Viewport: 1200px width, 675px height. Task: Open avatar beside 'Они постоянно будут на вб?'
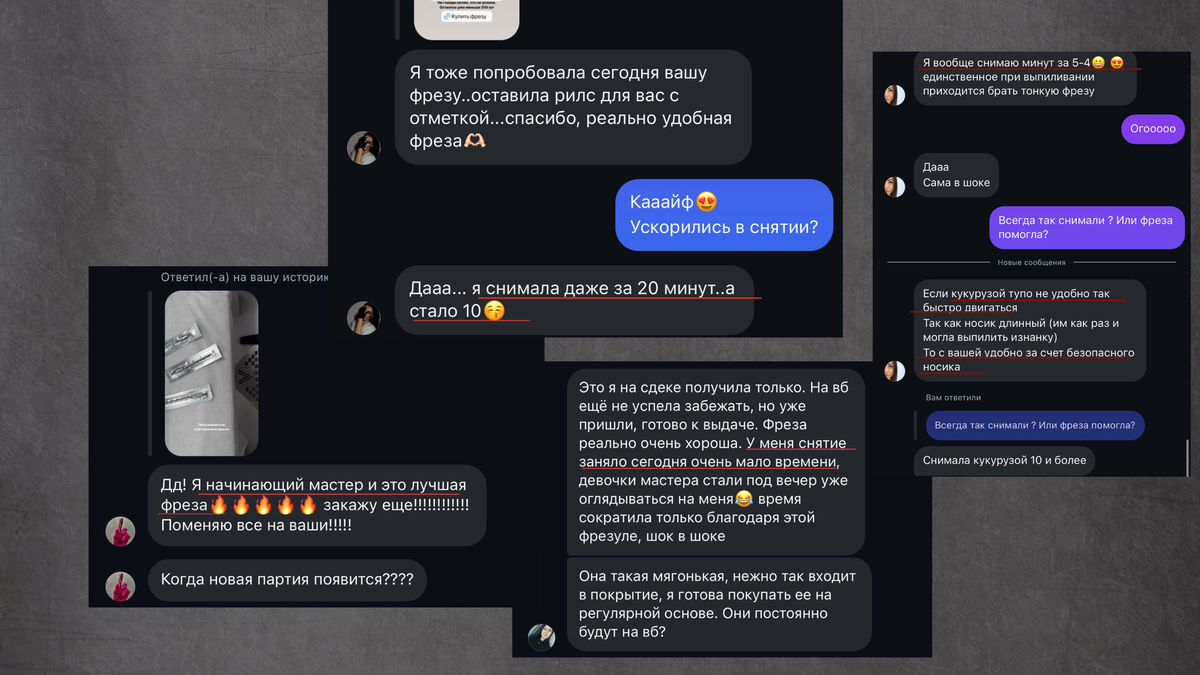pos(541,637)
